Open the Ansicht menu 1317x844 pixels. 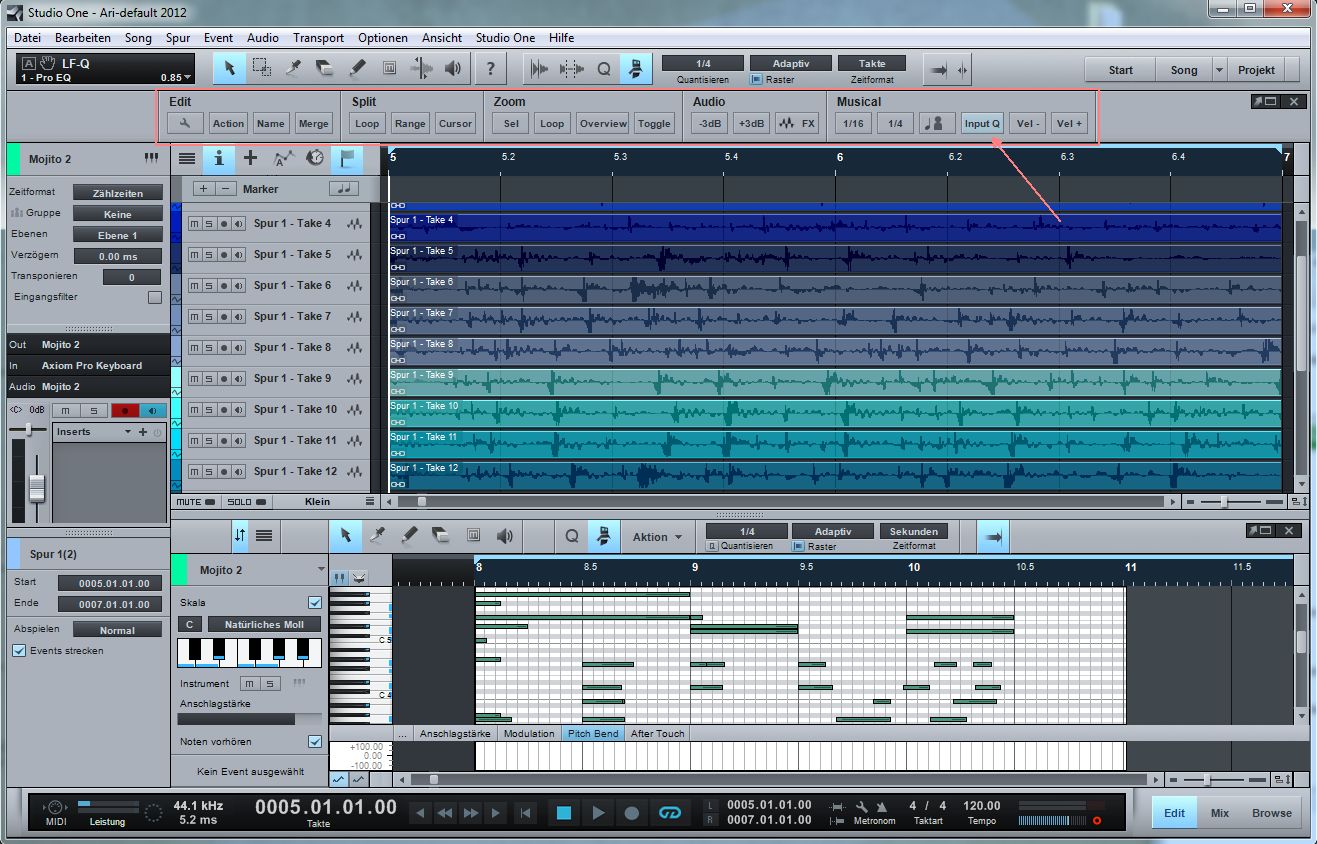[442, 38]
